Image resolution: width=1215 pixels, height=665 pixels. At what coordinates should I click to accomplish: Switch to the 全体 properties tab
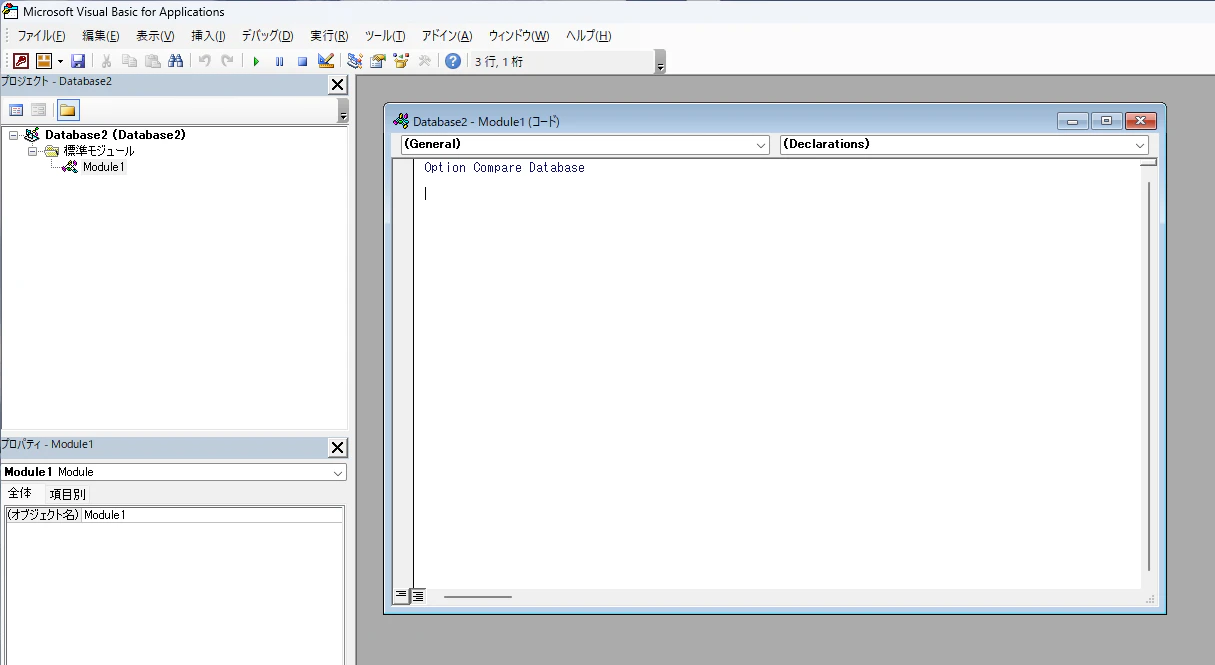(20, 493)
